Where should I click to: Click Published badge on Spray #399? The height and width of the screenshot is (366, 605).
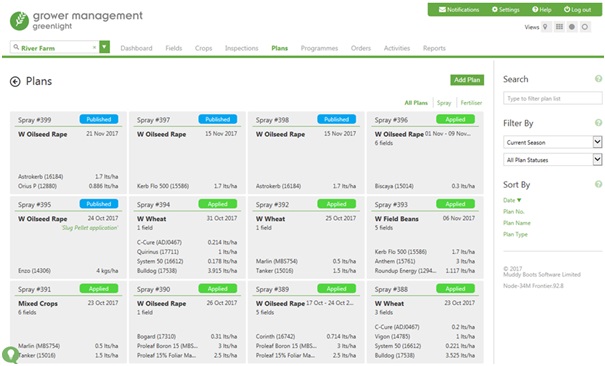(x=99, y=119)
